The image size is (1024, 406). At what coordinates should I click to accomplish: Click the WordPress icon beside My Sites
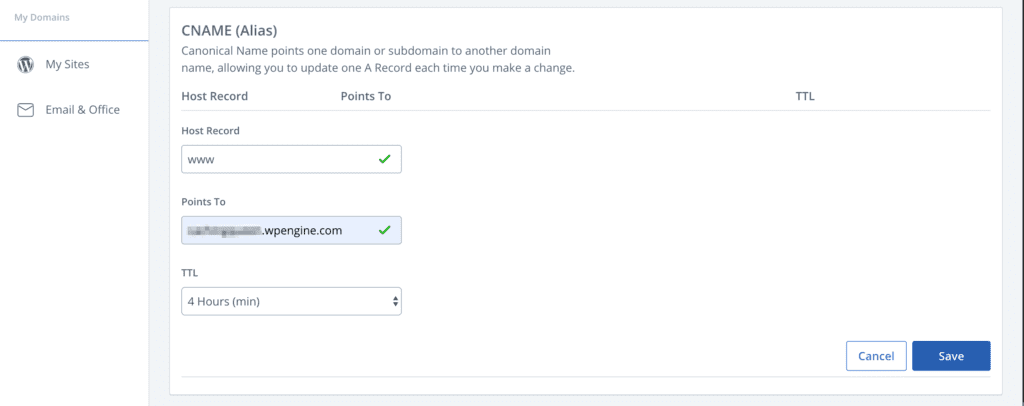26,65
